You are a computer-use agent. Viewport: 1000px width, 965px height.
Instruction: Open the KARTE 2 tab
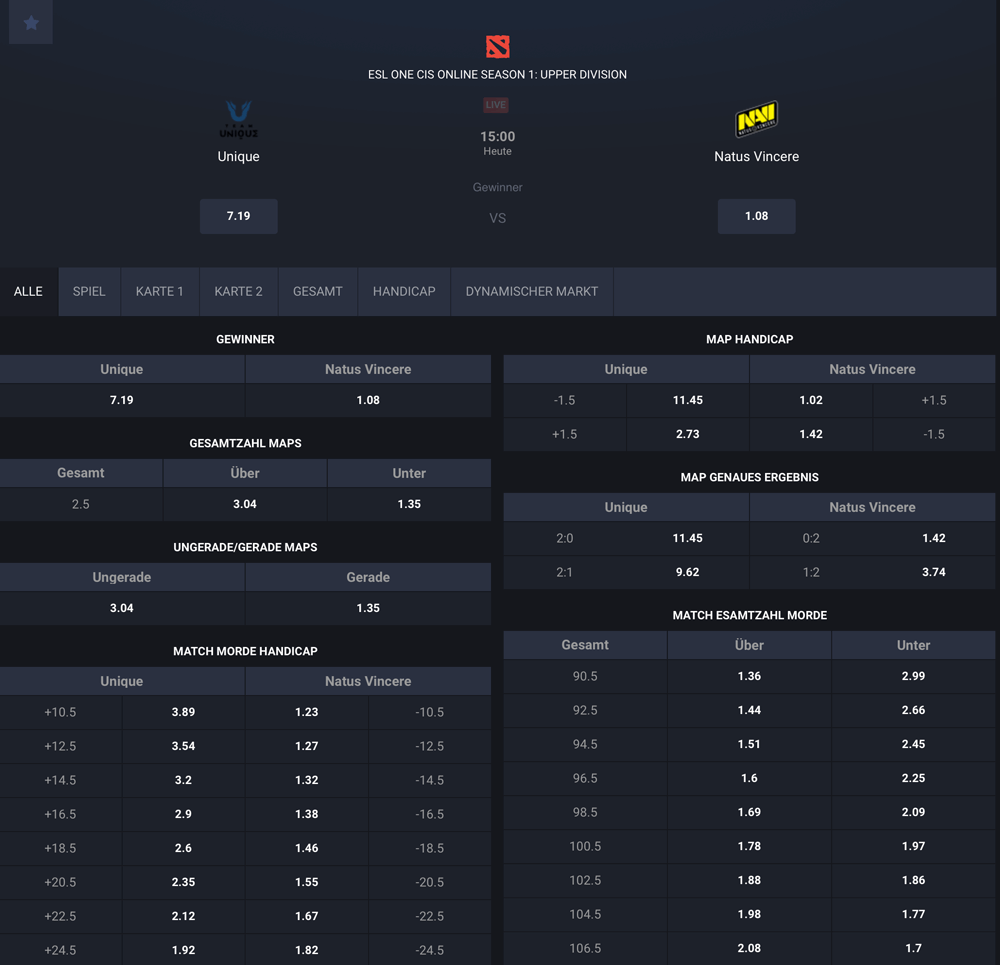click(239, 291)
